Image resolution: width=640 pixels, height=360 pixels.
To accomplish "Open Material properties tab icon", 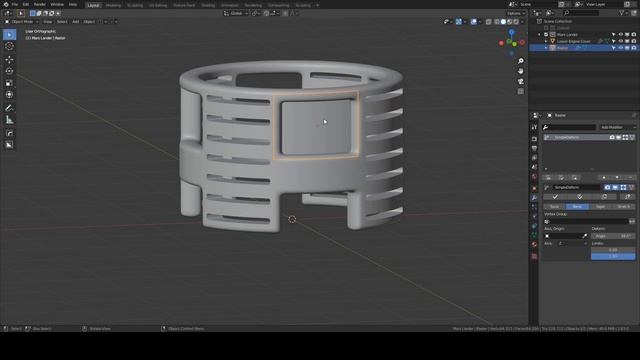I will 534,244.
